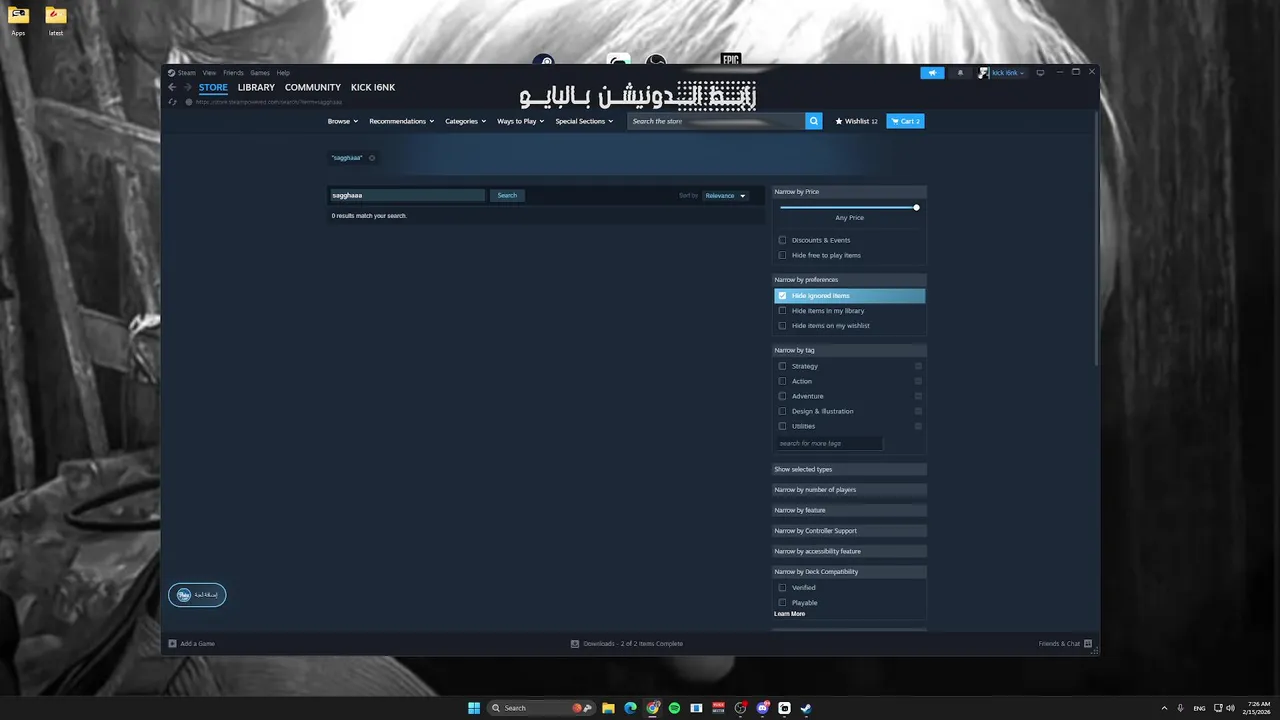
Task: Open Chrome from the taskbar
Action: (x=652, y=708)
